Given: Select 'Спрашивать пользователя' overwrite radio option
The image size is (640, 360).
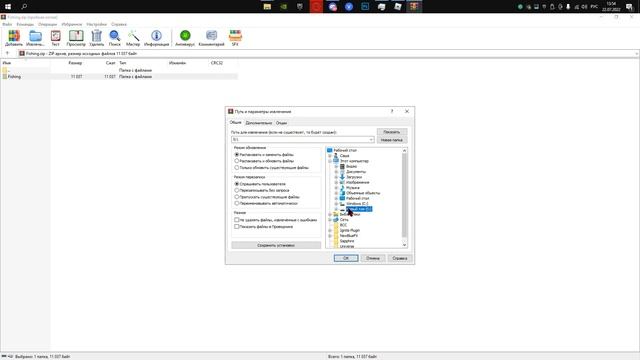Looking at the screenshot, I should (x=237, y=184).
